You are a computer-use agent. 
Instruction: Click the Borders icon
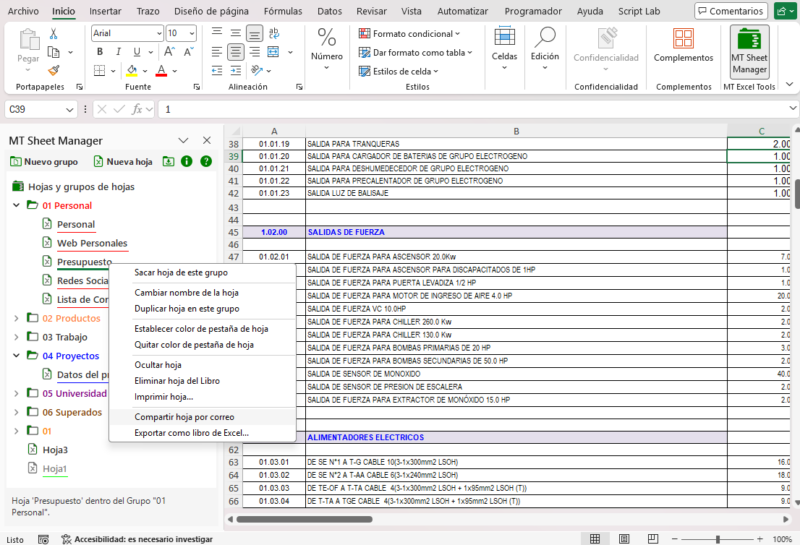tap(99, 70)
